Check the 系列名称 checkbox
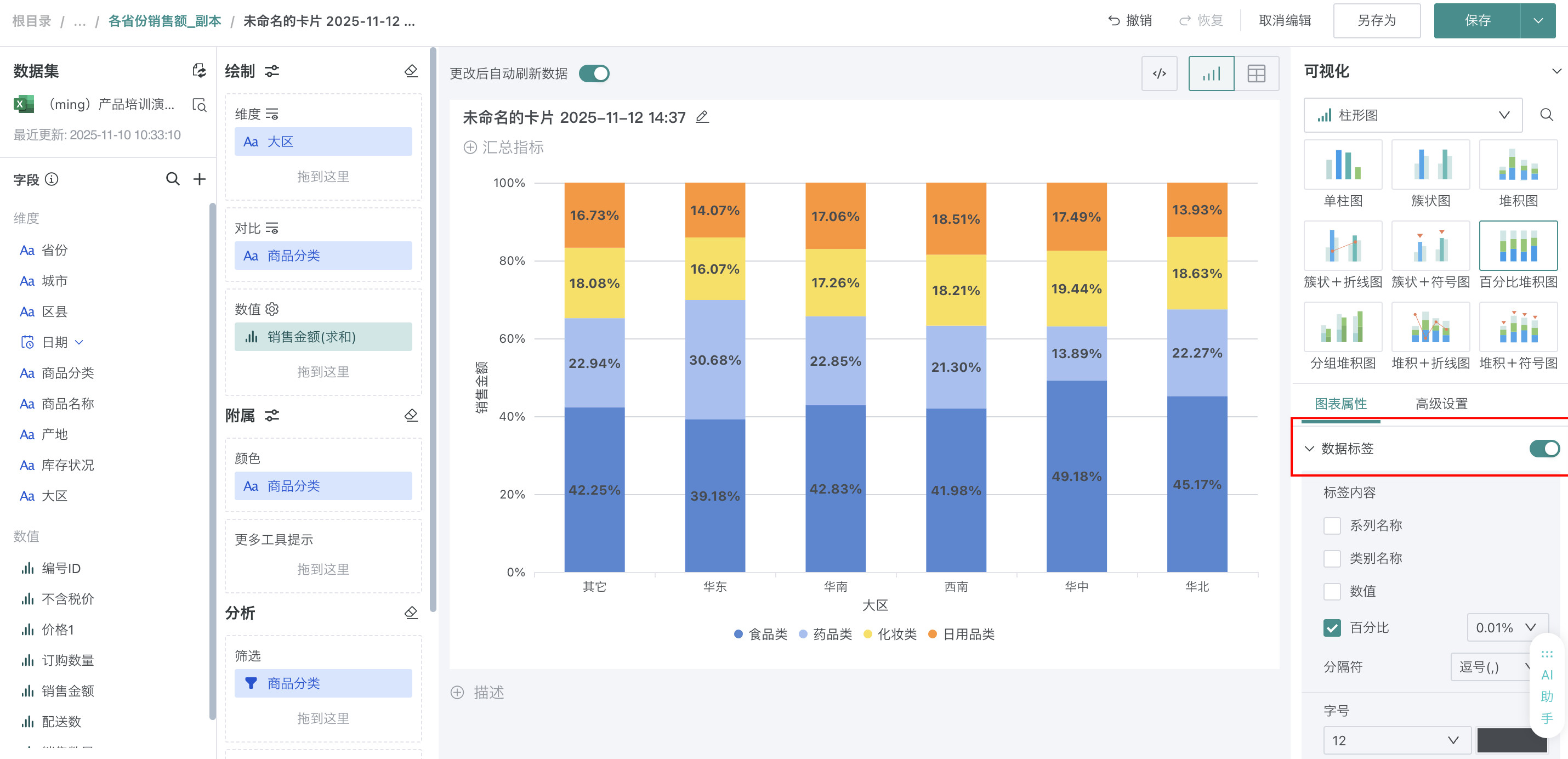This screenshot has height=759, width=1568. [x=1332, y=525]
